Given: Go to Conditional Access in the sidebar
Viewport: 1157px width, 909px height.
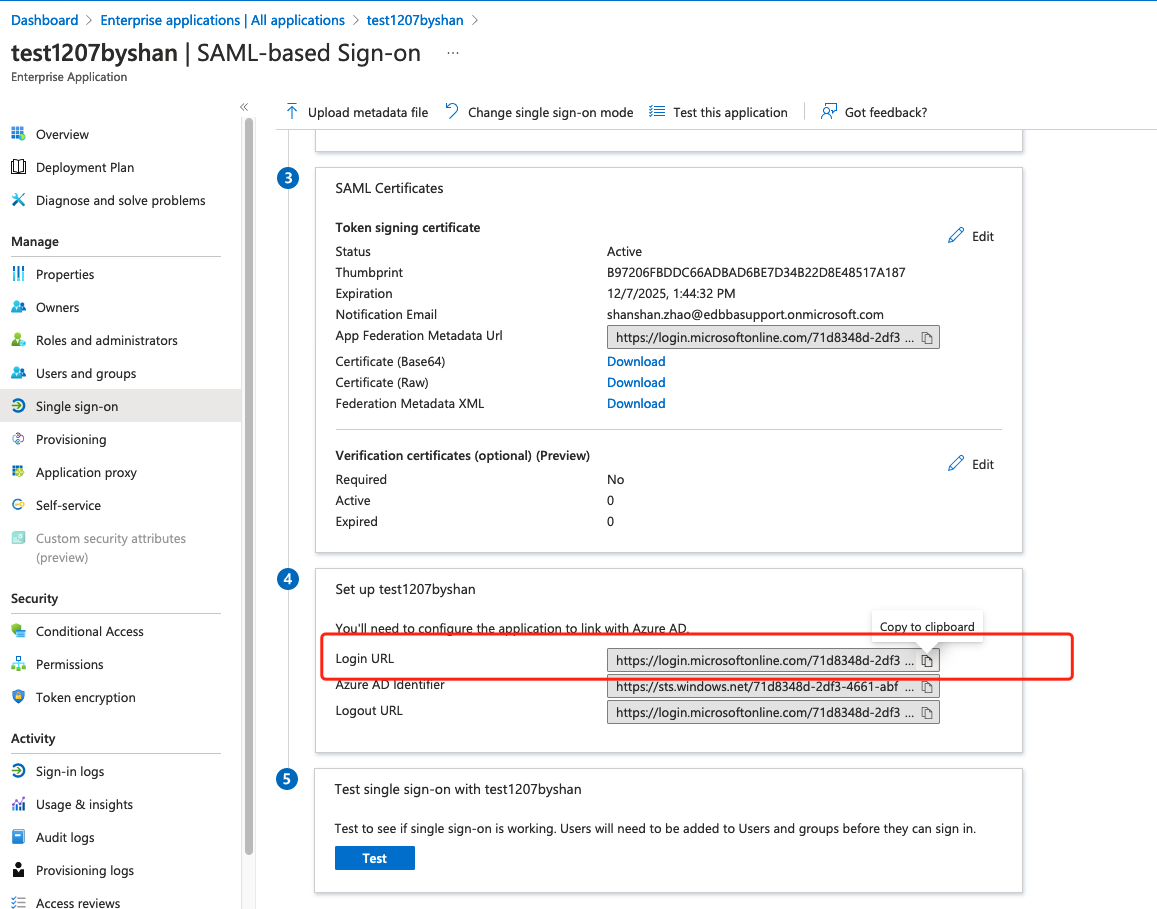Looking at the screenshot, I should click(89, 632).
